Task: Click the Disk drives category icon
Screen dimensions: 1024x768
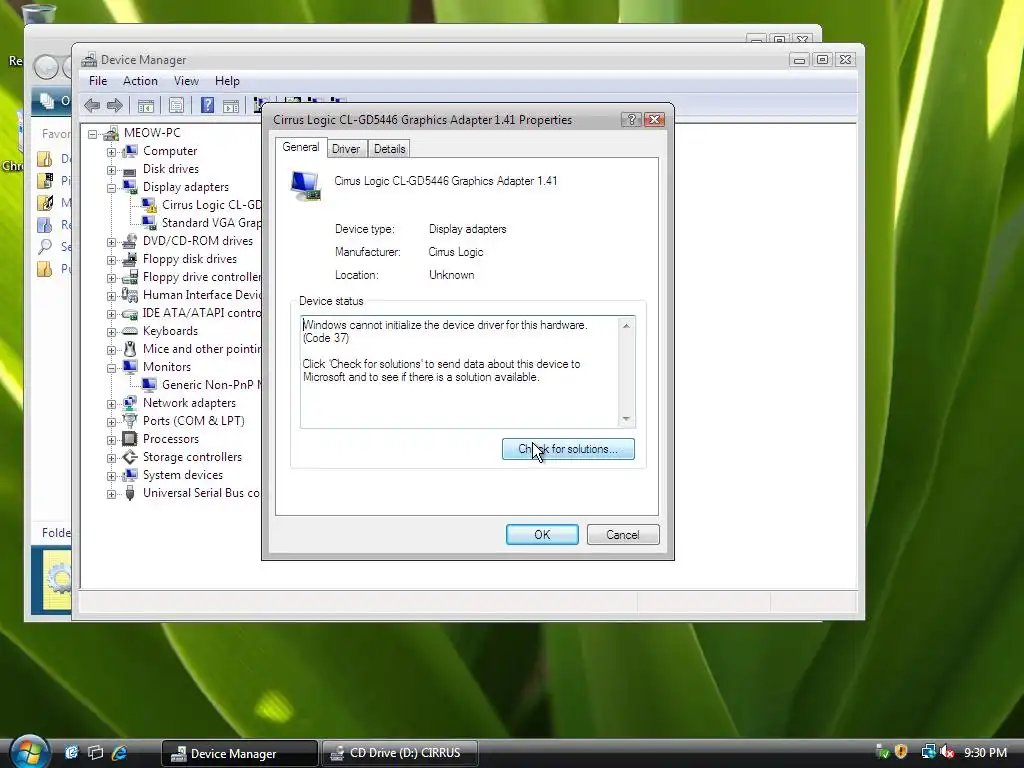Action: pos(130,170)
